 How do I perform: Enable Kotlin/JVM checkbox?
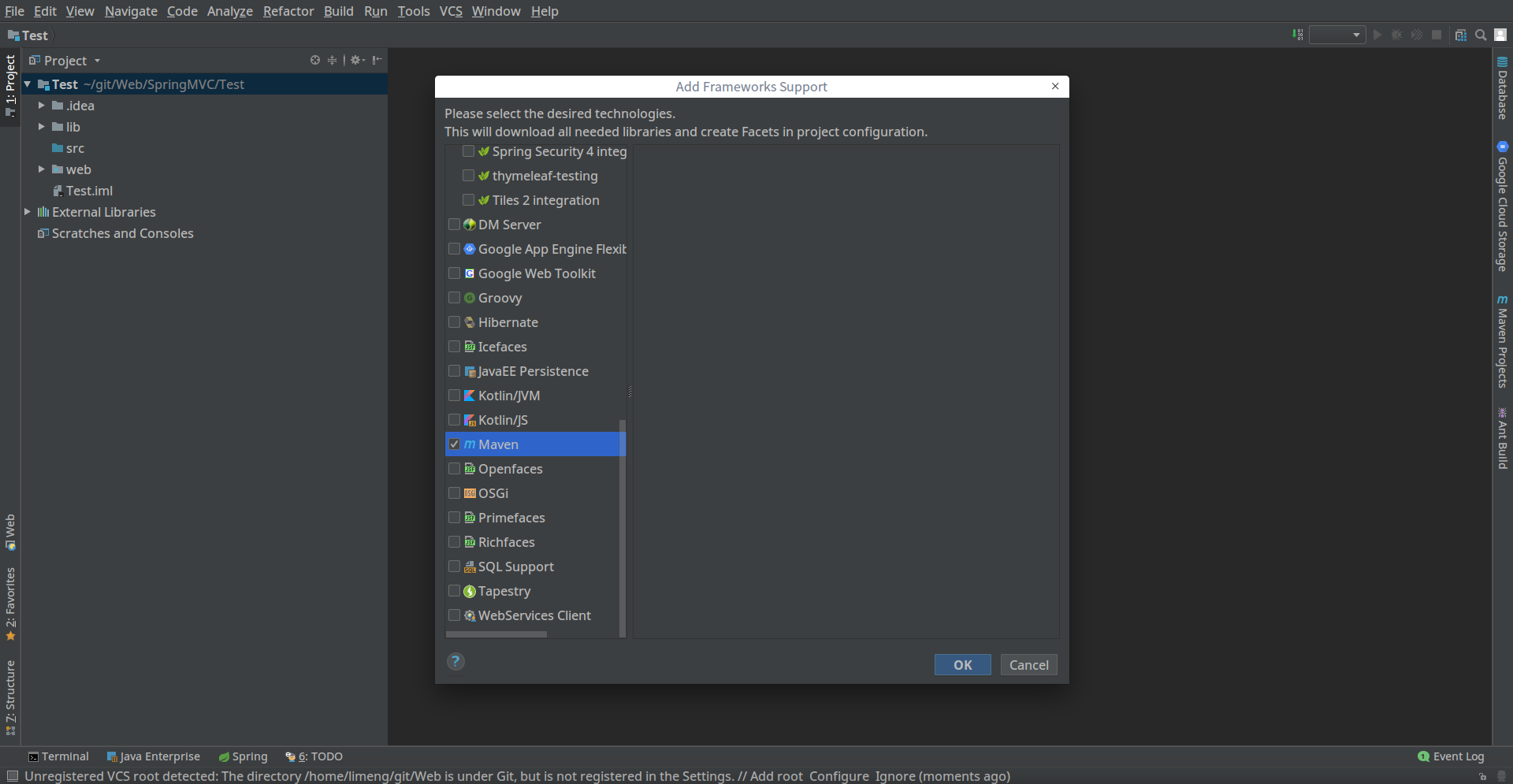point(454,395)
